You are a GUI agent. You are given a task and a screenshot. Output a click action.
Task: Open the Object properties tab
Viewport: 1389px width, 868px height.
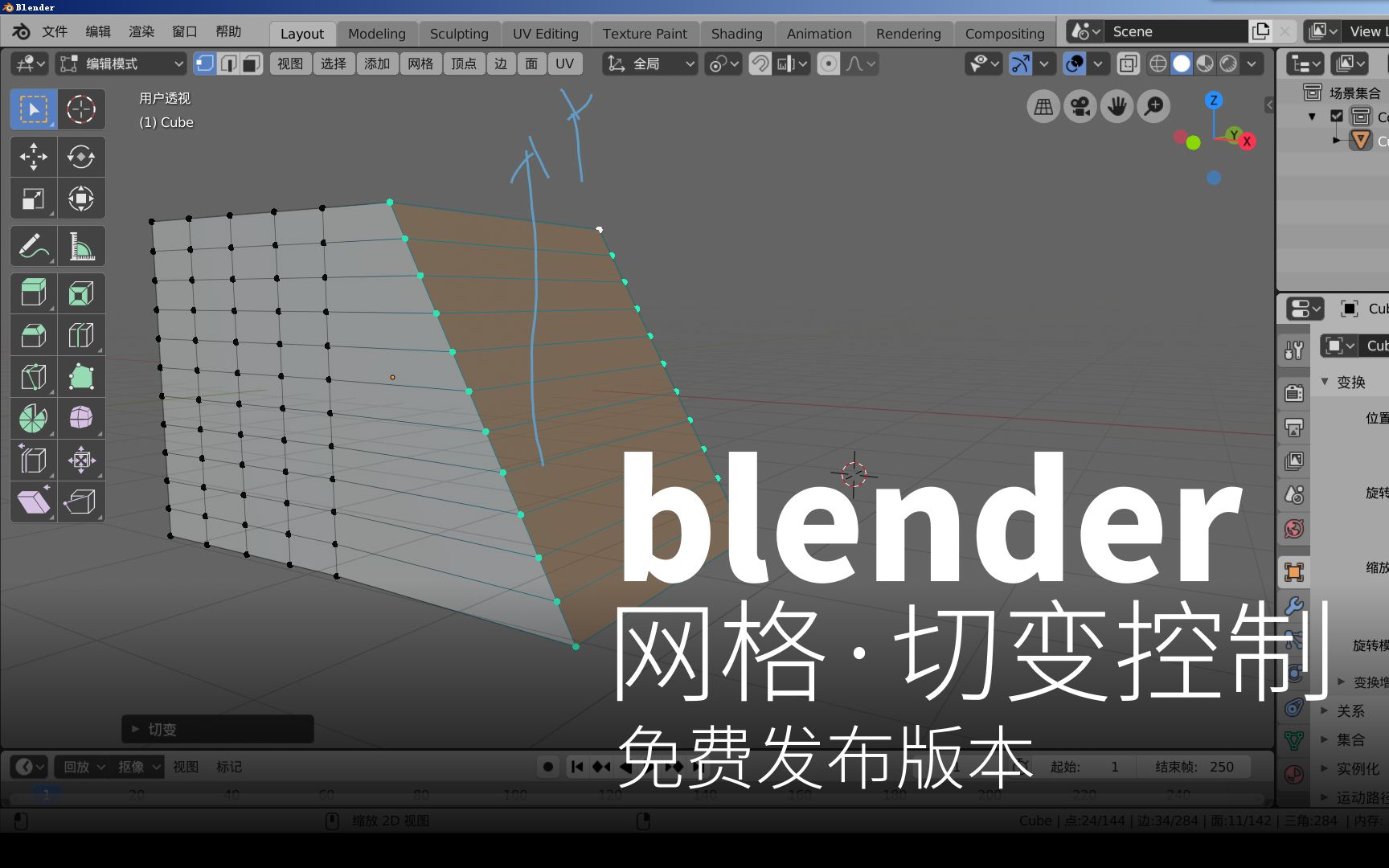click(x=1294, y=572)
